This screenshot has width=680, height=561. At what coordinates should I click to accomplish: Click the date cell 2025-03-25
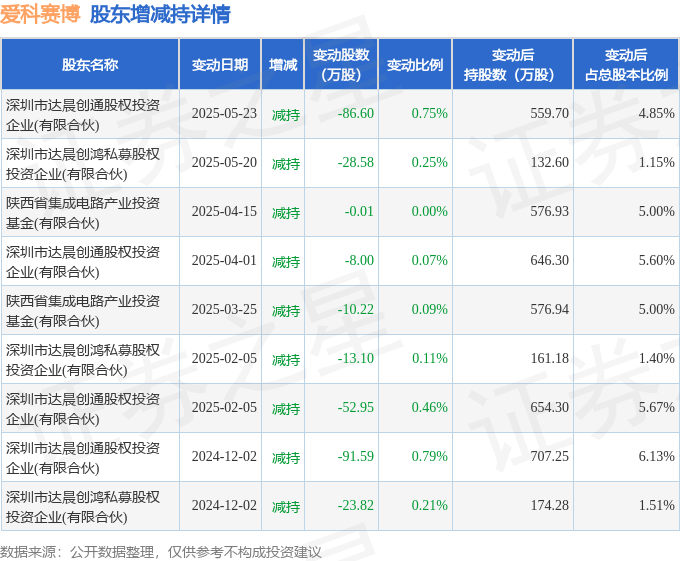[224, 310]
